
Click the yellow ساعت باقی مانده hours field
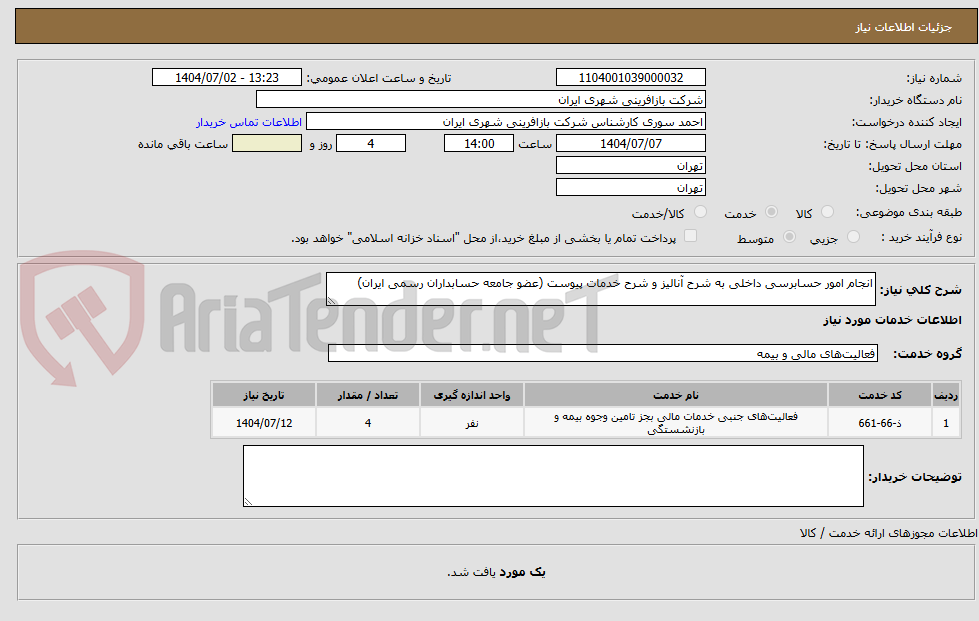266,142
